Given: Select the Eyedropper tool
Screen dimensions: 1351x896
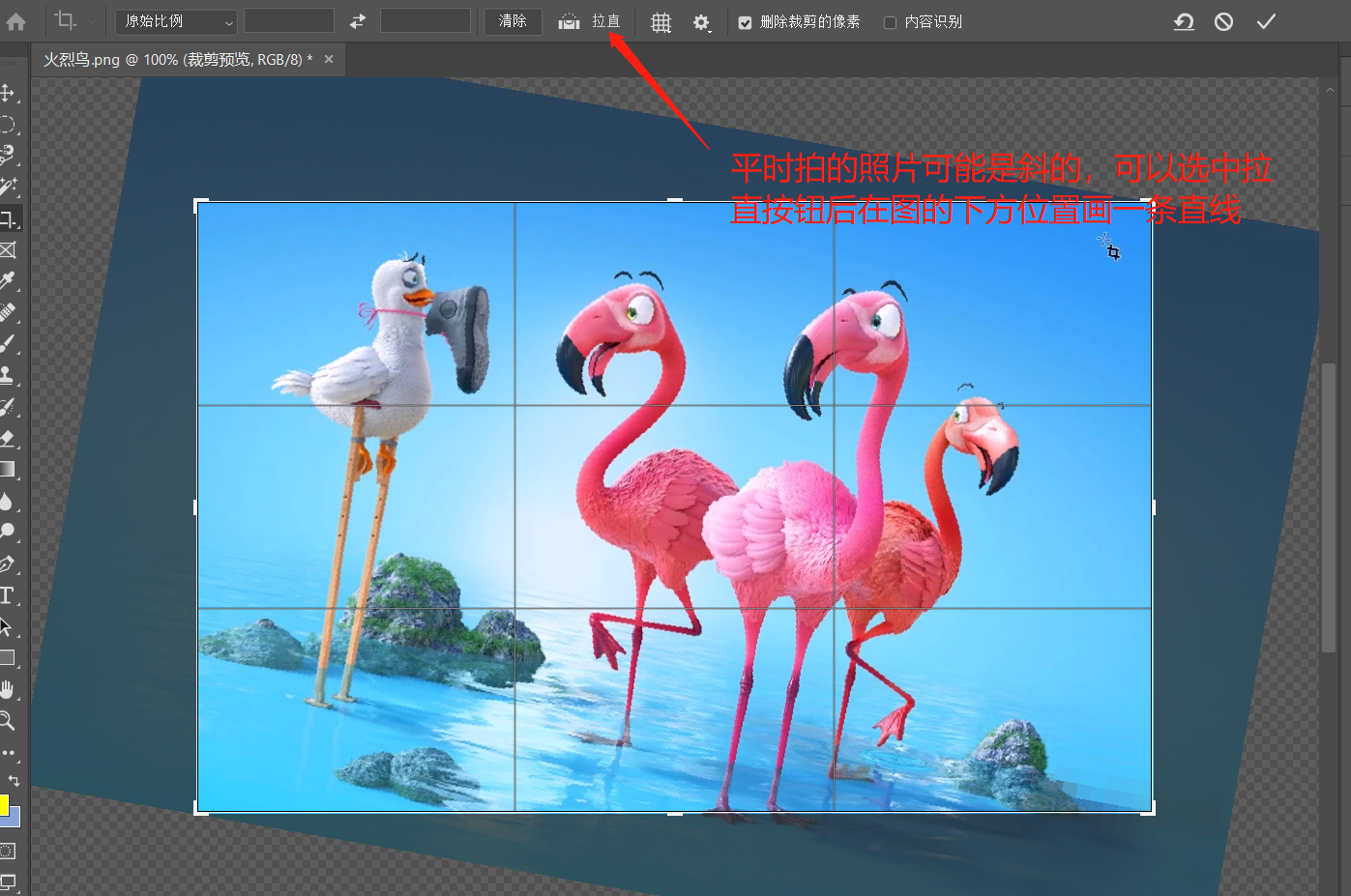Looking at the screenshot, I should click(x=8, y=281).
